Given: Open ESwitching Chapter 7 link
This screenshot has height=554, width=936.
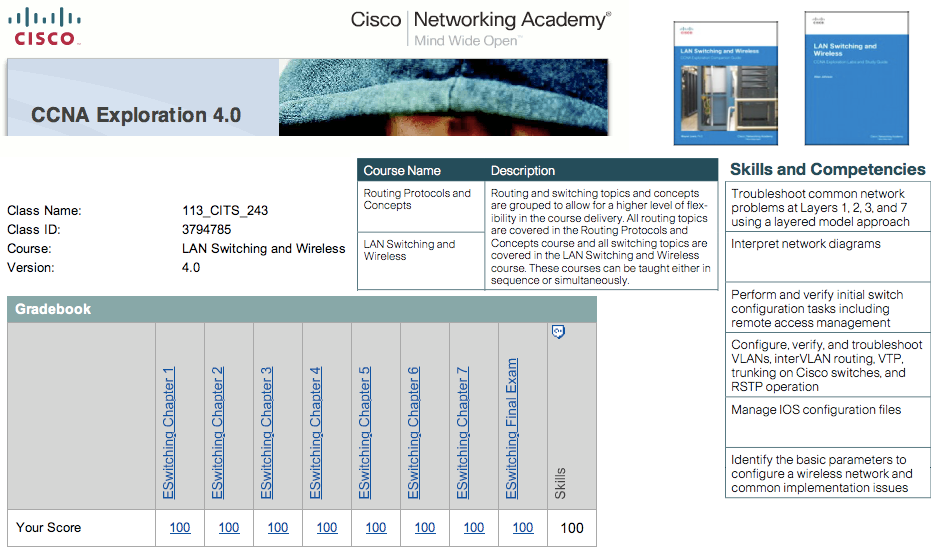Looking at the screenshot, I should [463, 433].
